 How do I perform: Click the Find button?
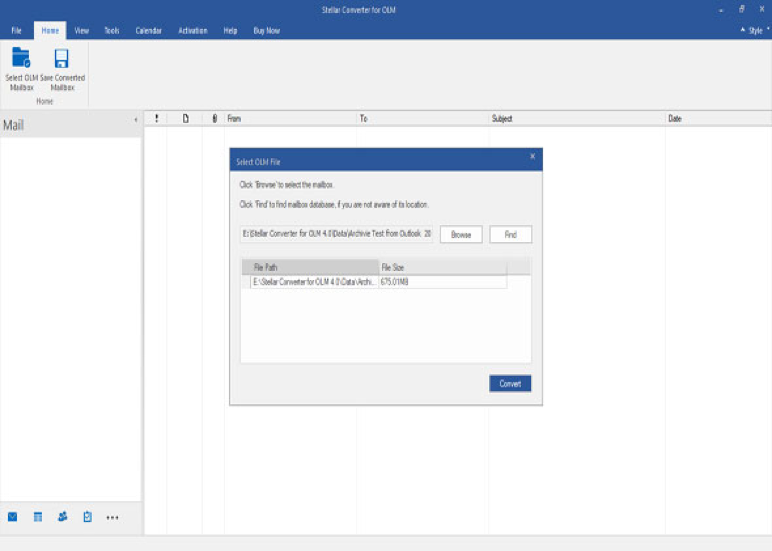tap(511, 234)
